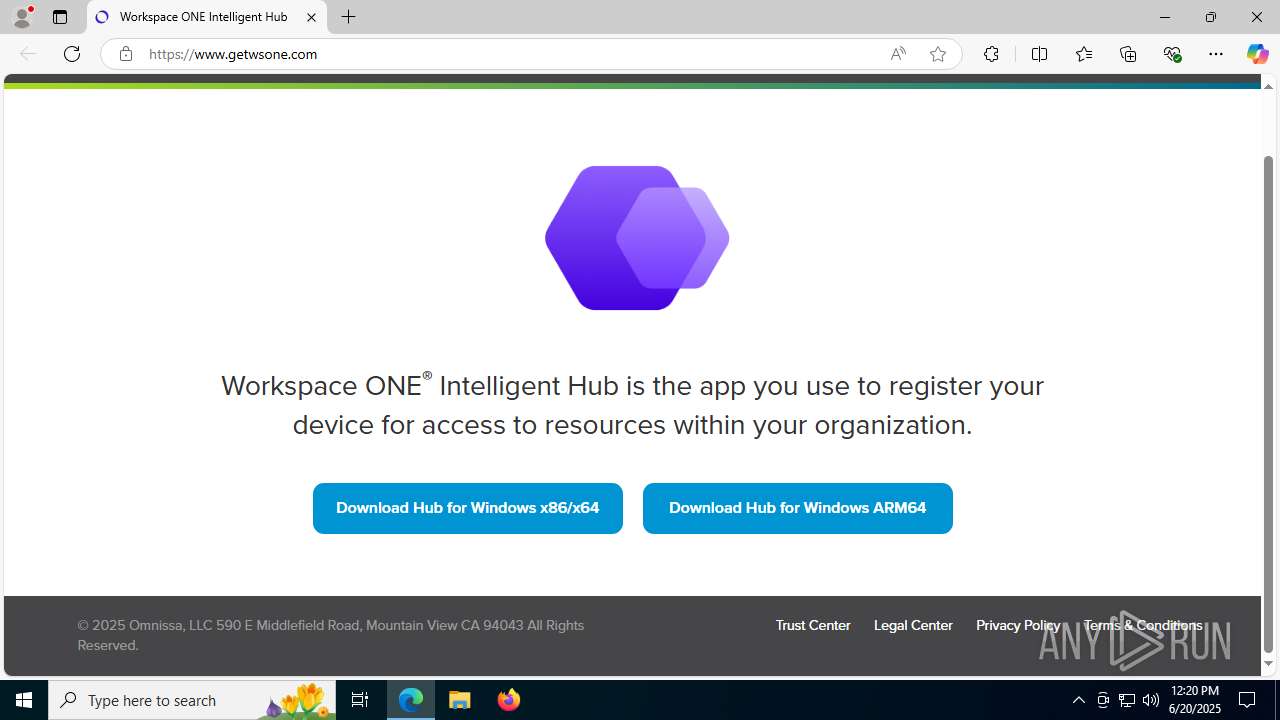This screenshot has width=1280, height=720.
Task: Refresh the page
Action: (x=72, y=54)
